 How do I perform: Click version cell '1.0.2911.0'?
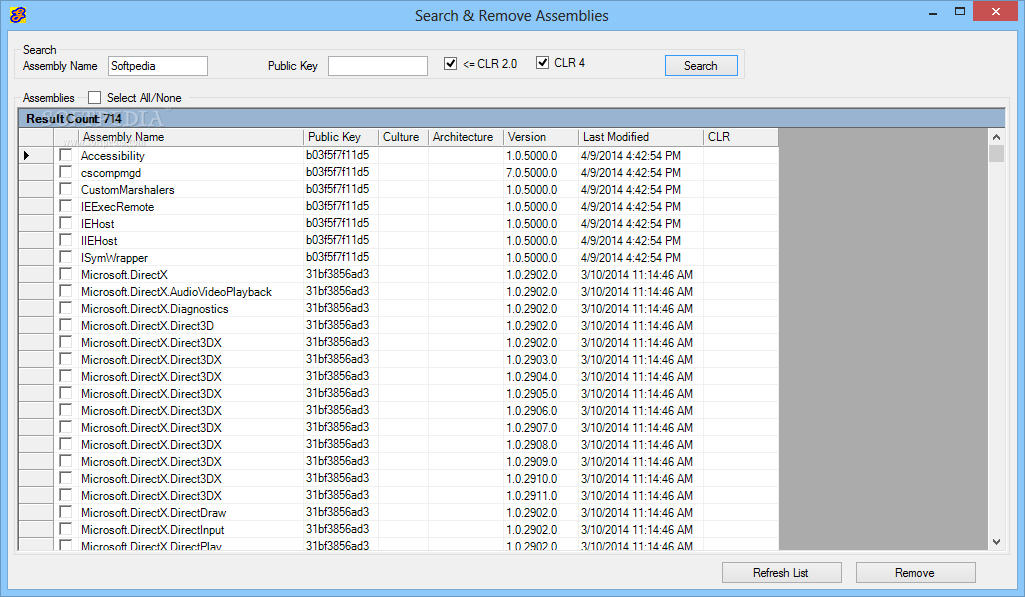541,496
